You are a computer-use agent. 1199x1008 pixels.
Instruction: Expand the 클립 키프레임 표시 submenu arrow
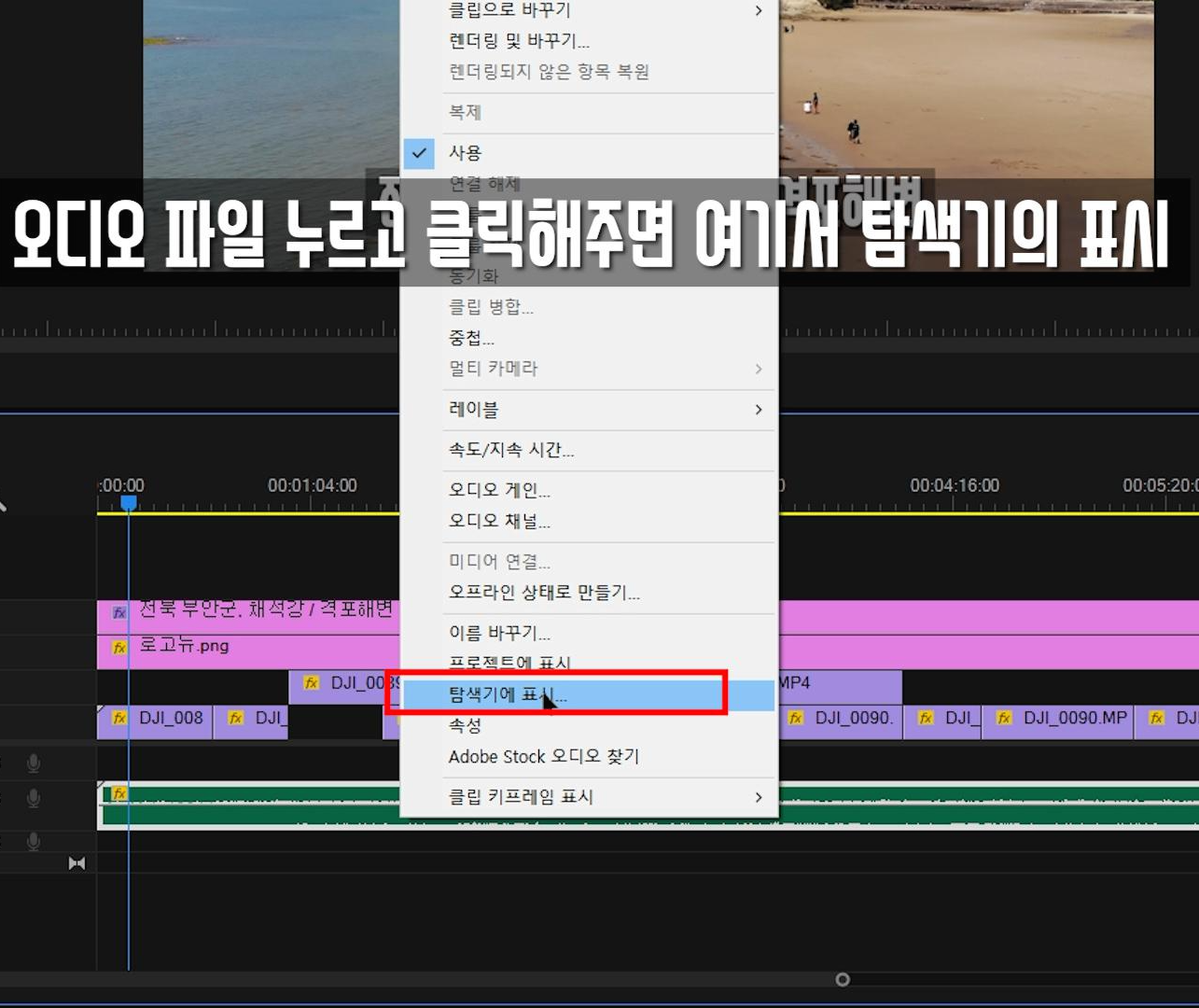759,797
